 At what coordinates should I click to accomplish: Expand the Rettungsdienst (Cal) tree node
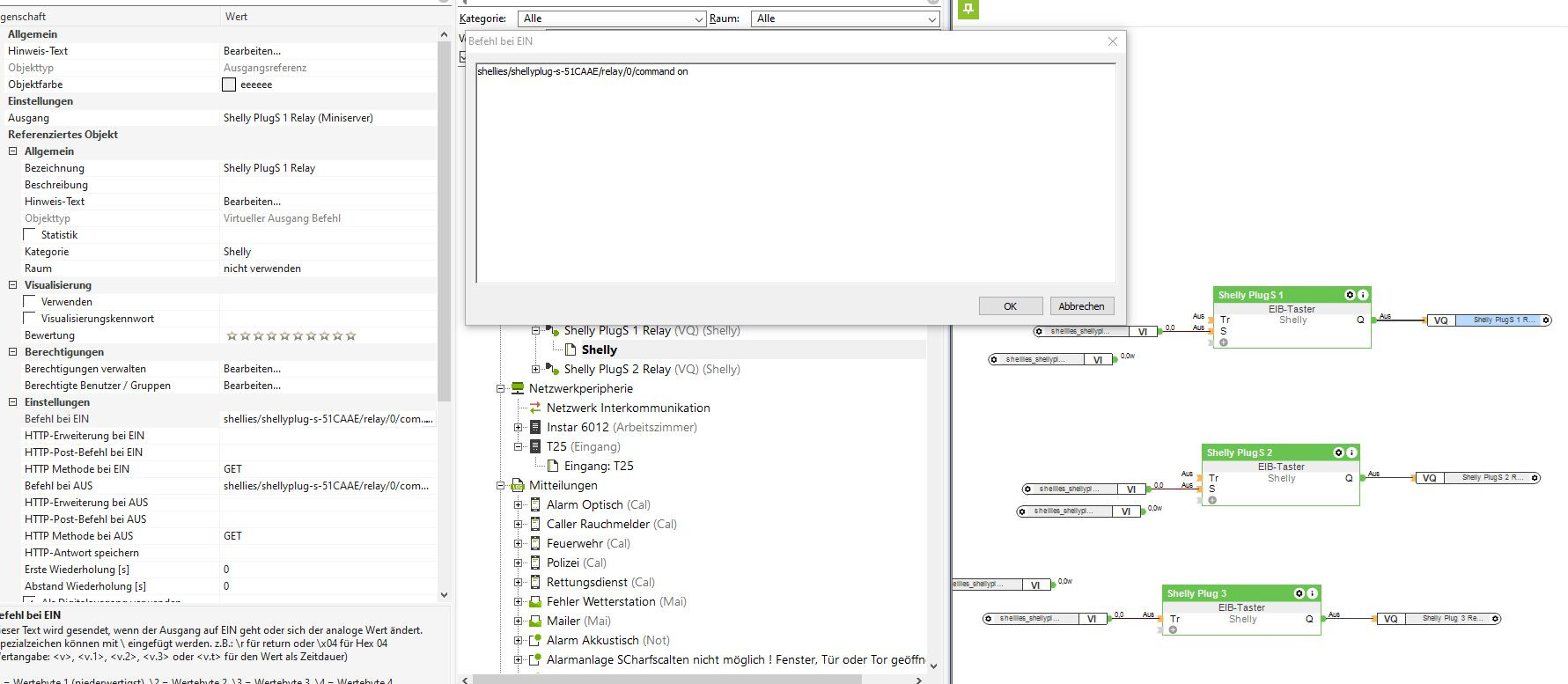pos(519,582)
